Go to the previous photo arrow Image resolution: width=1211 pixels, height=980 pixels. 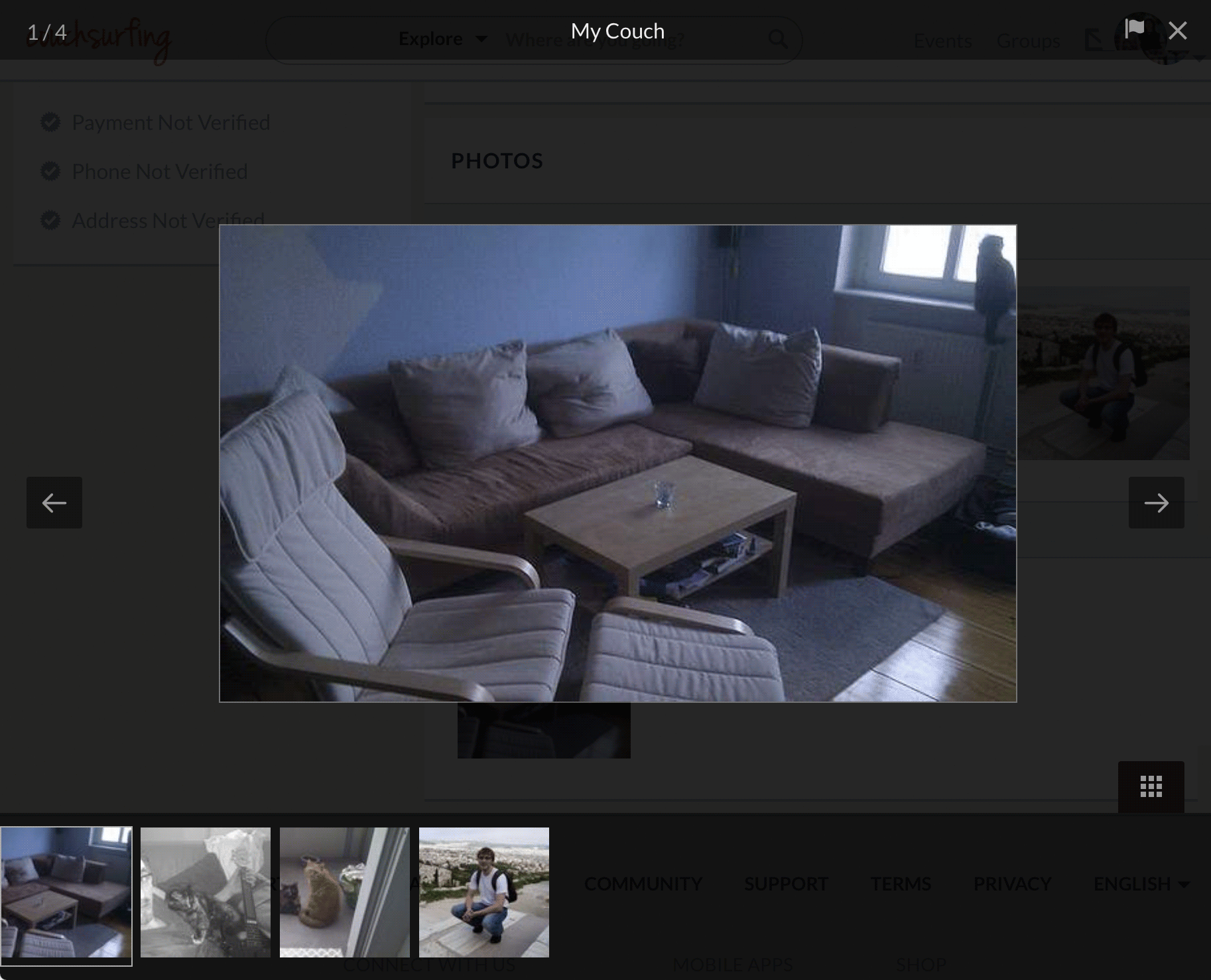[x=54, y=503]
